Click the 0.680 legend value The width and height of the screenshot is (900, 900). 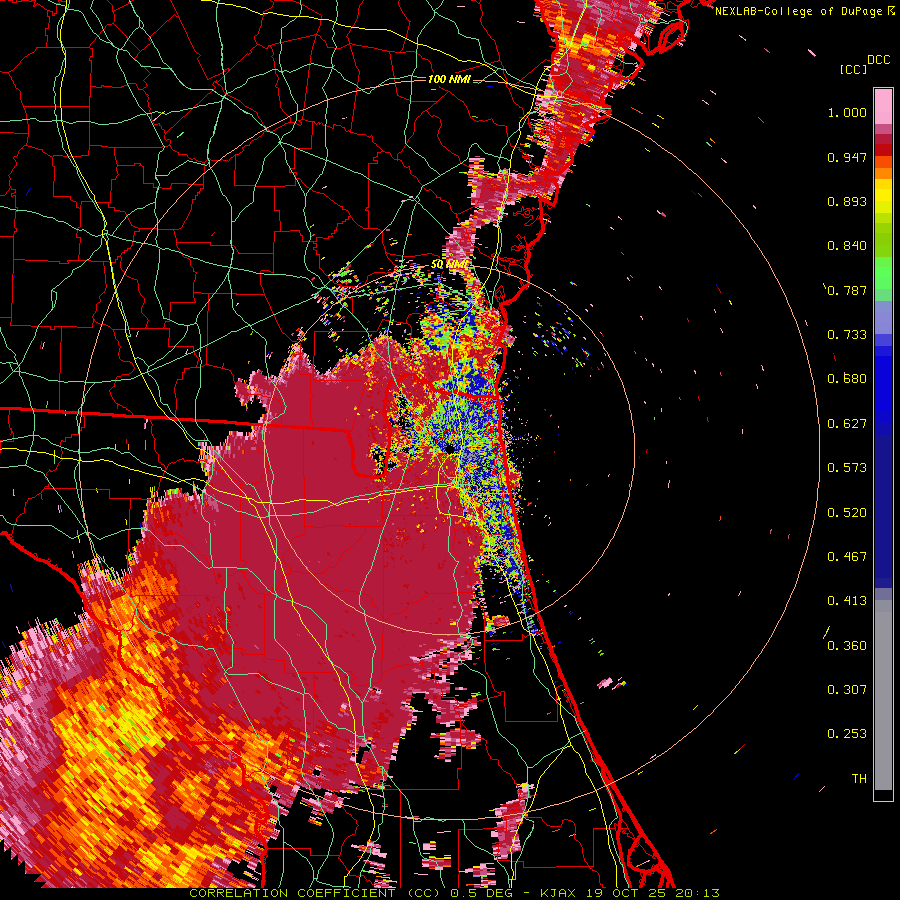(x=847, y=379)
